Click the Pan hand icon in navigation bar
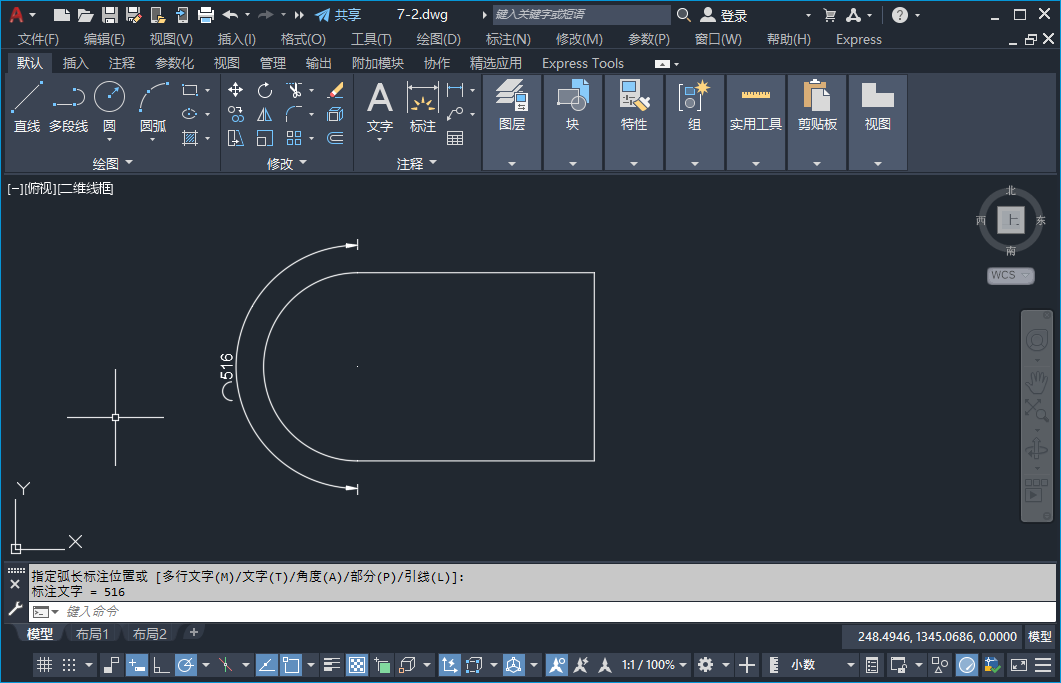Screen dimensions: 1061x683 pyautogui.click(x=1036, y=381)
